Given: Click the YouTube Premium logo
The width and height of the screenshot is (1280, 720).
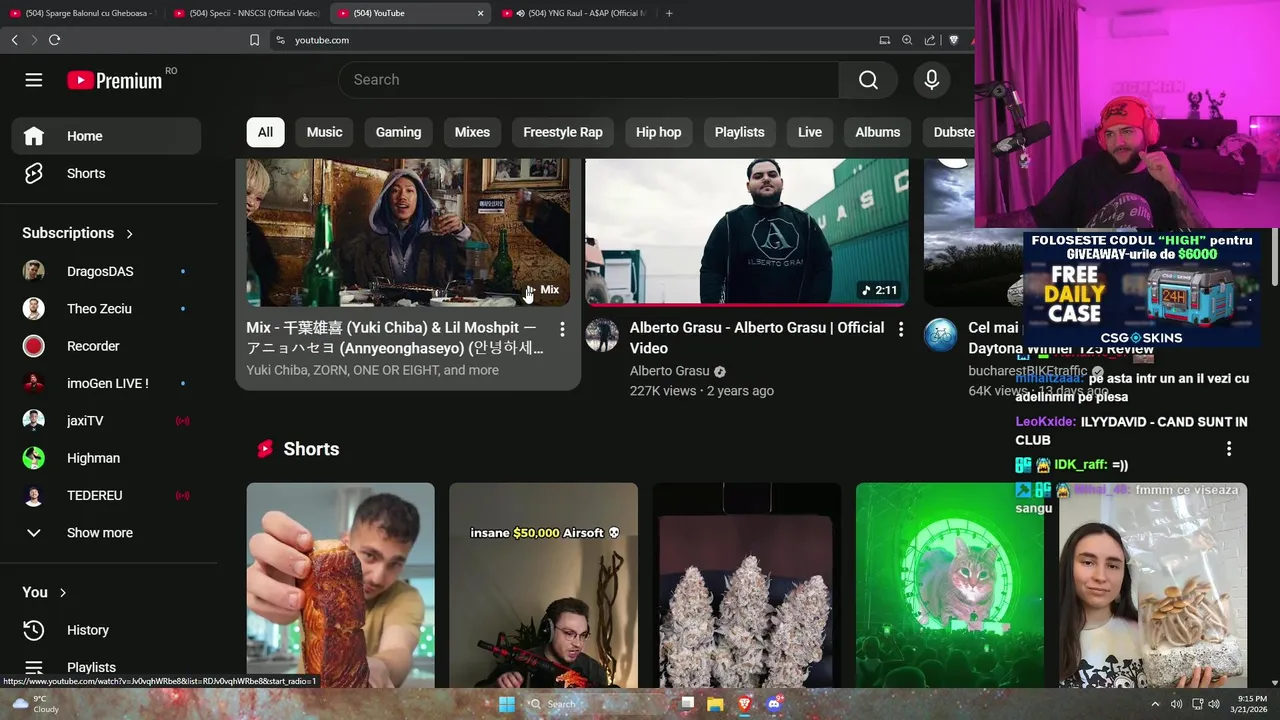Looking at the screenshot, I should point(115,80).
